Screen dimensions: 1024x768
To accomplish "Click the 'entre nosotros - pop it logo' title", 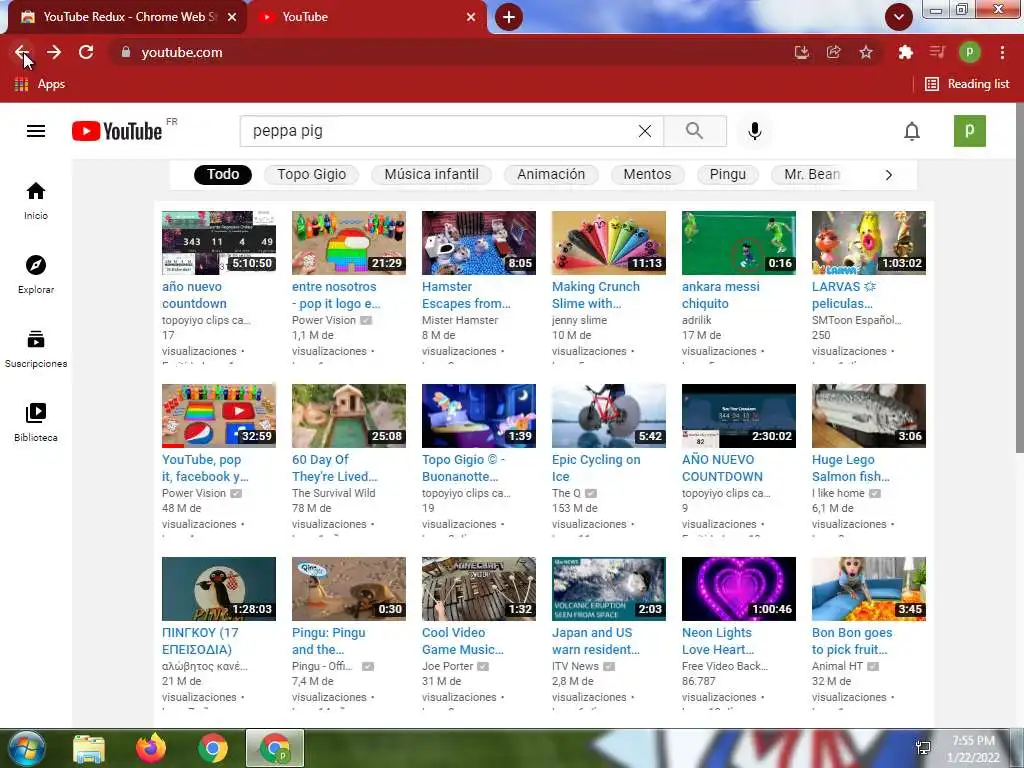I will pos(336,295).
